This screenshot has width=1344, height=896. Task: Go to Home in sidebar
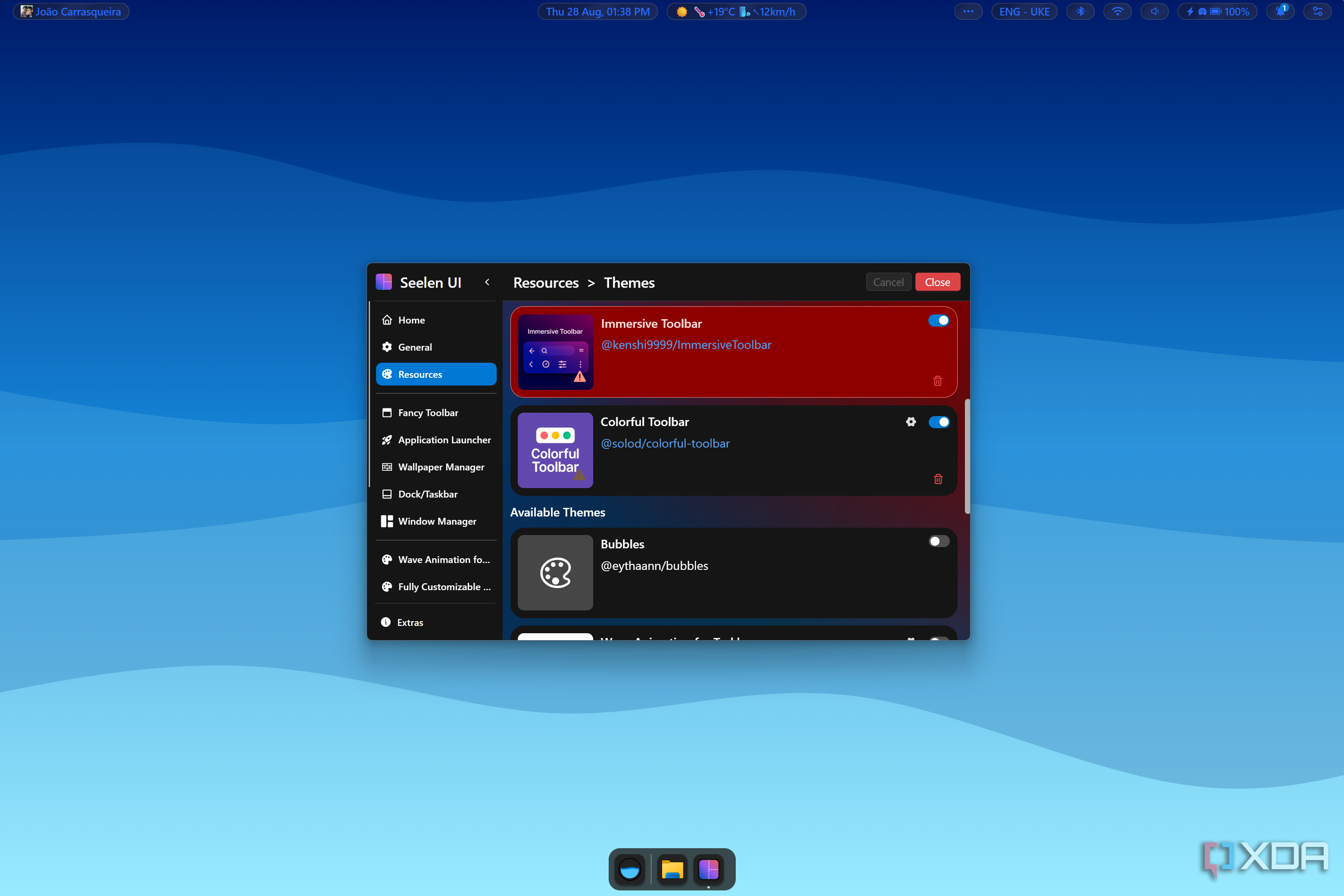point(436,320)
